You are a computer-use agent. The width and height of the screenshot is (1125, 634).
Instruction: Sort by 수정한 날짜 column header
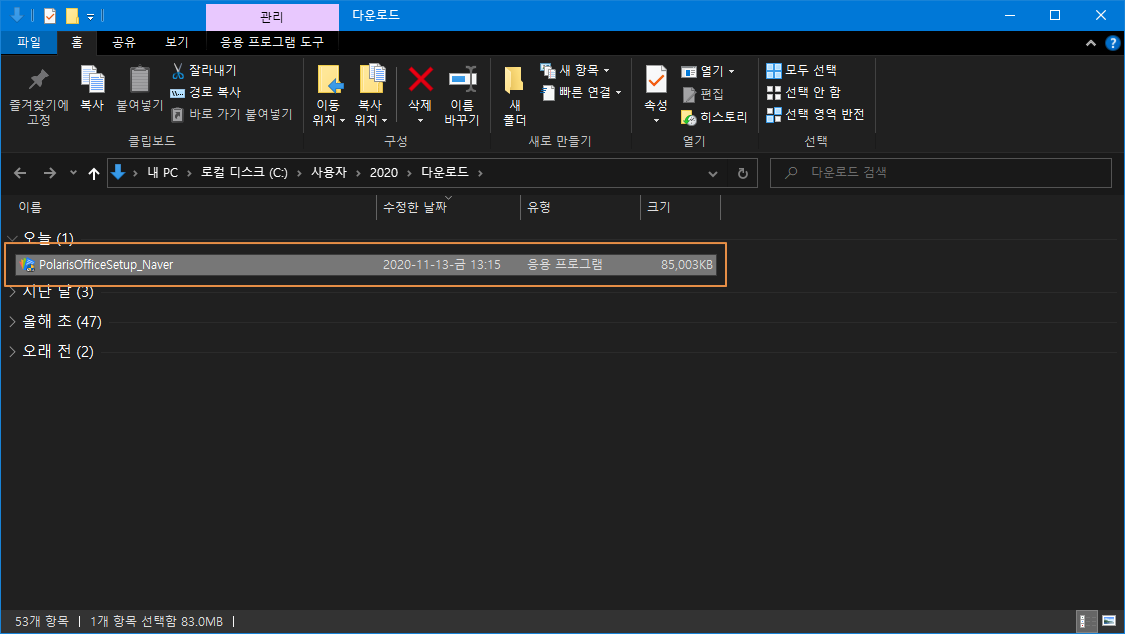click(x=448, y=207)
